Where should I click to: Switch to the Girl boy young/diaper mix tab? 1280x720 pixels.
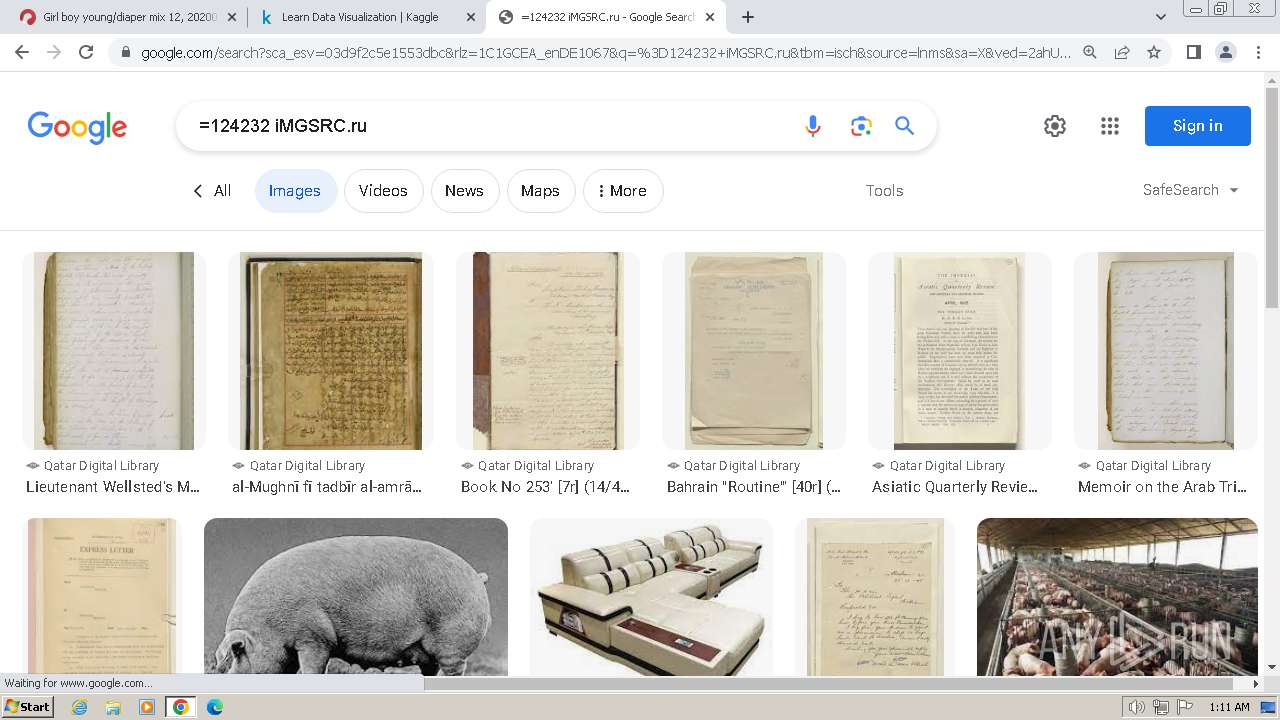coord(128,17)
